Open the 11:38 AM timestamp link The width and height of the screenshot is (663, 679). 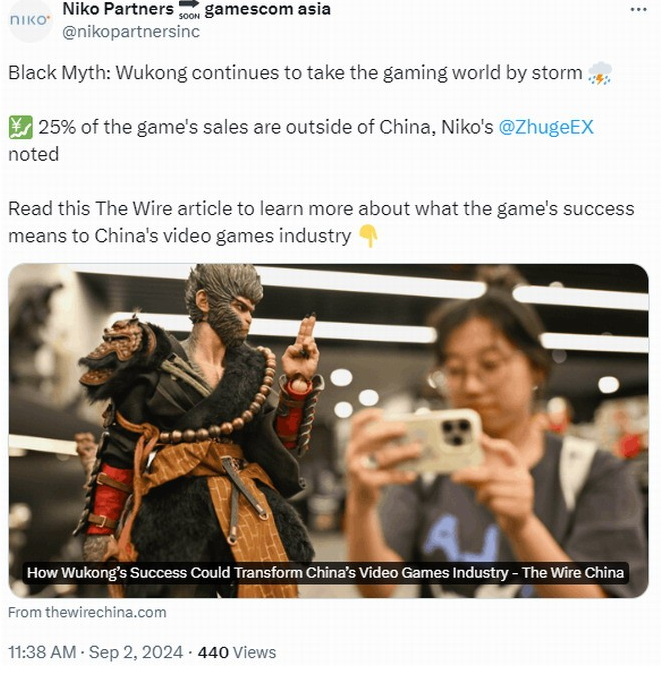(x=42, y=652)
